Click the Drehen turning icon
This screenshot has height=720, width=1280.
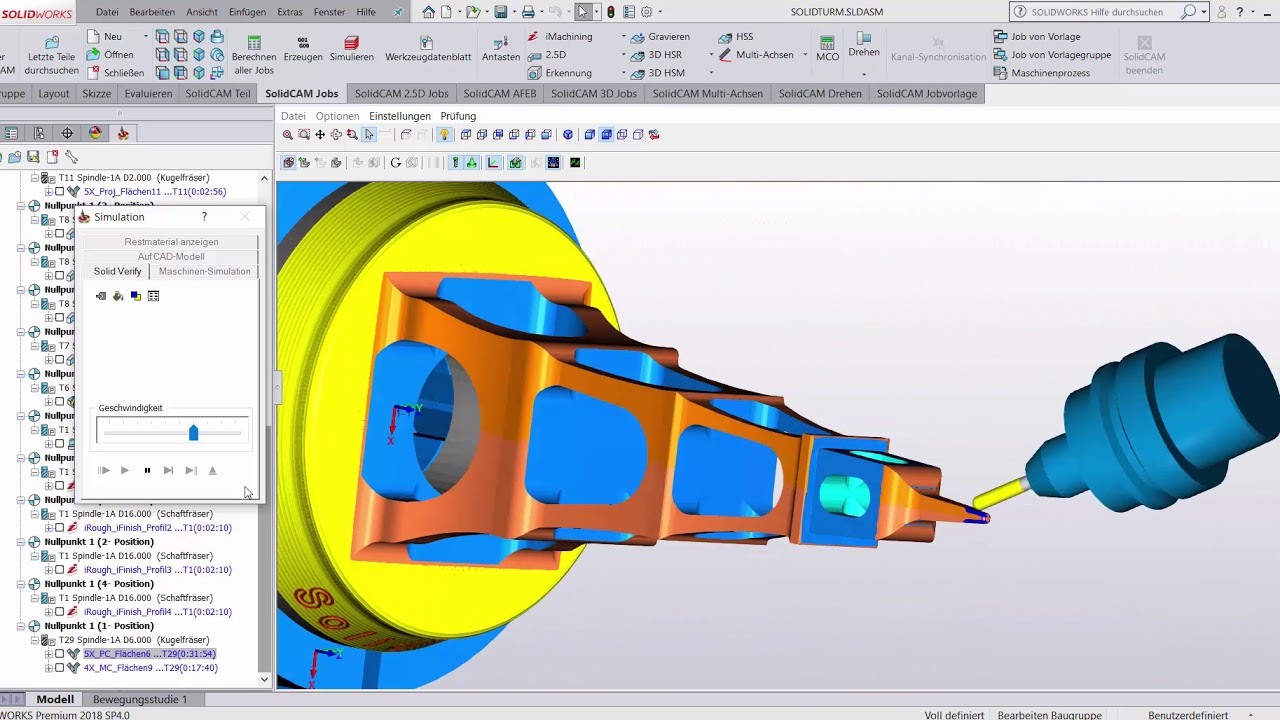864,38
